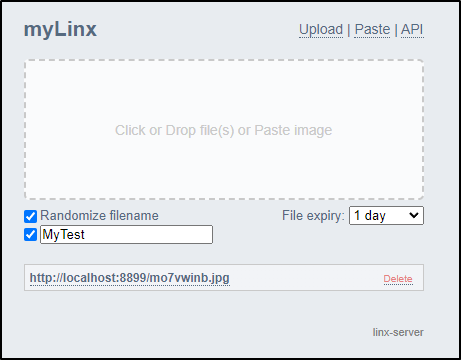Viewport: 461px width, 360px height.
Task: Open the uploaded mo7vwinb.jpg link
Action: click(x=130, y=278)
